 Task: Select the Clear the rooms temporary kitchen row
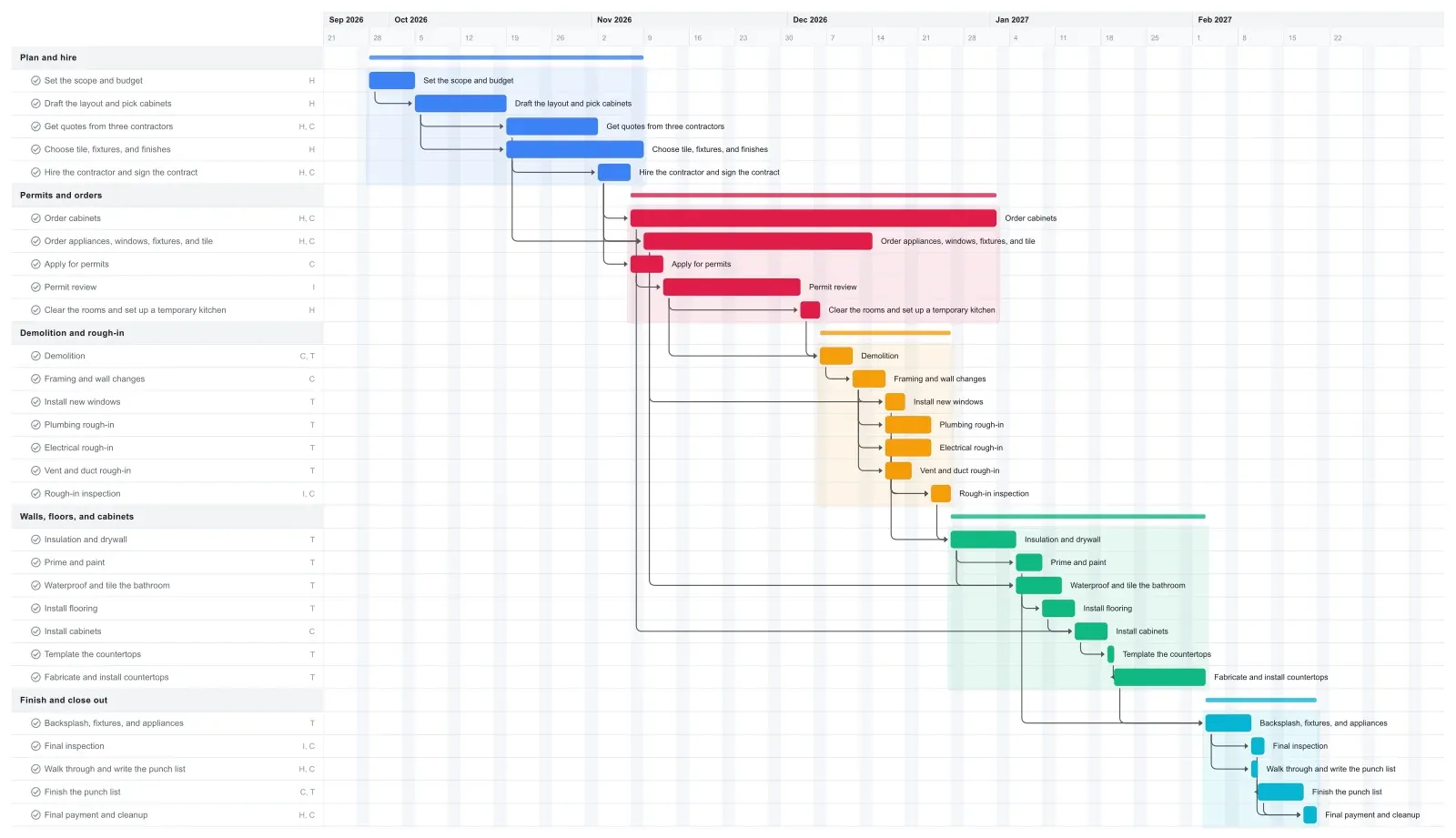[x=167, y=310]
